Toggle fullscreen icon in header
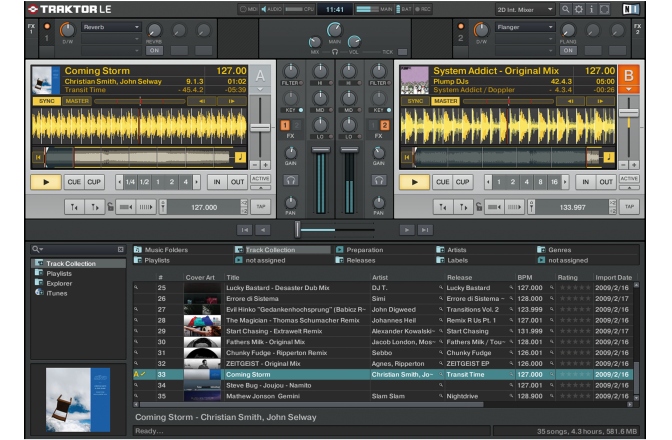 click(604, 9)
